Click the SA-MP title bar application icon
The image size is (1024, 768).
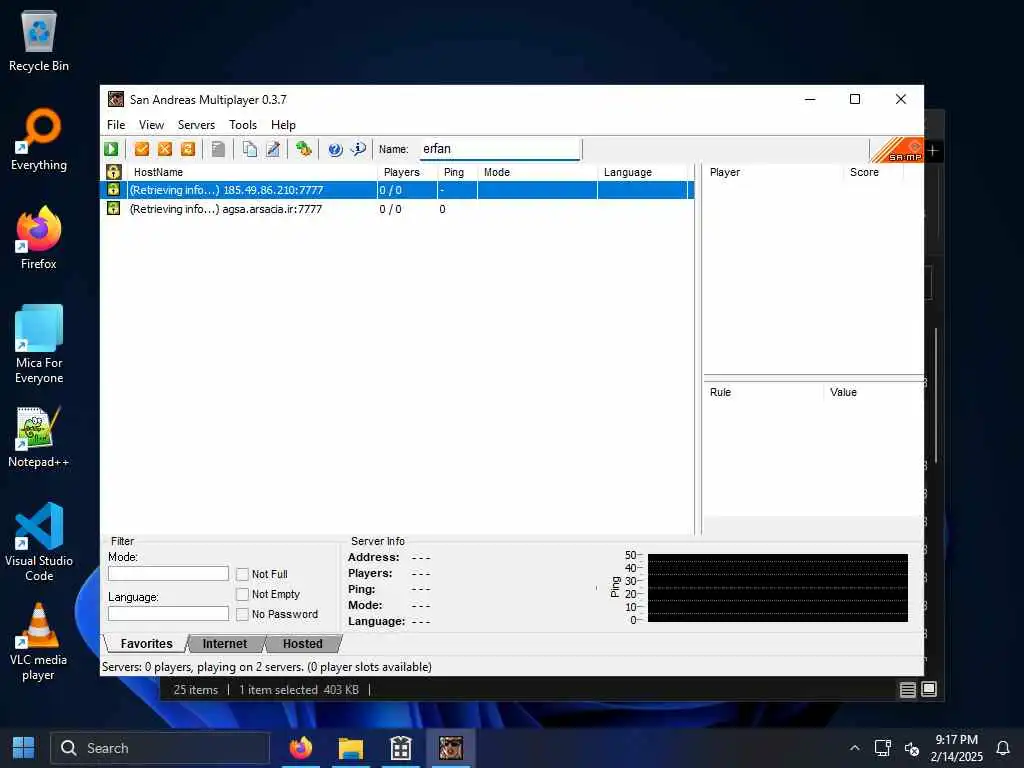tap(116, 99)
